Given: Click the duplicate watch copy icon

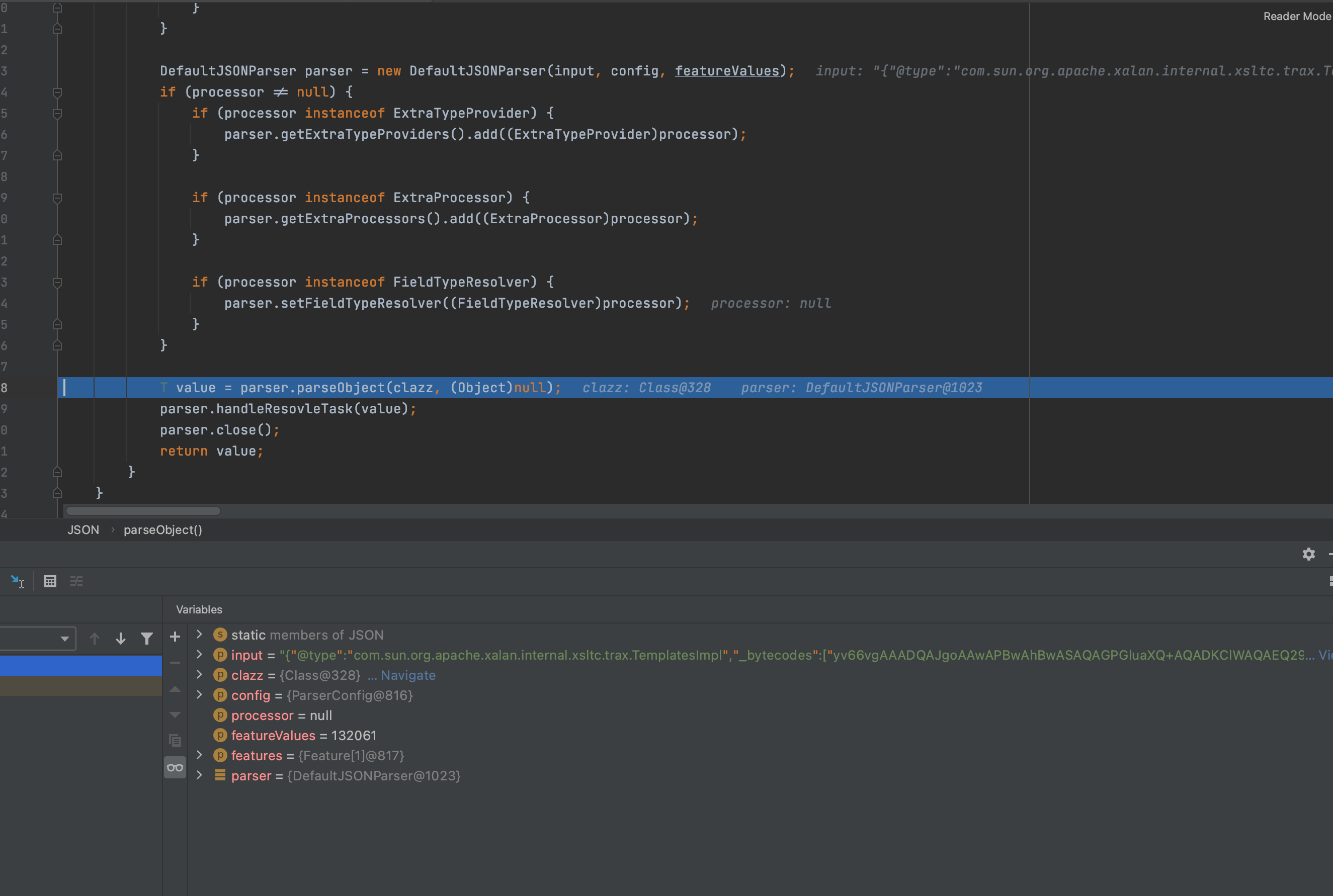Looking at the screenshot, I should pyautogui.click(x=175, y=741).
